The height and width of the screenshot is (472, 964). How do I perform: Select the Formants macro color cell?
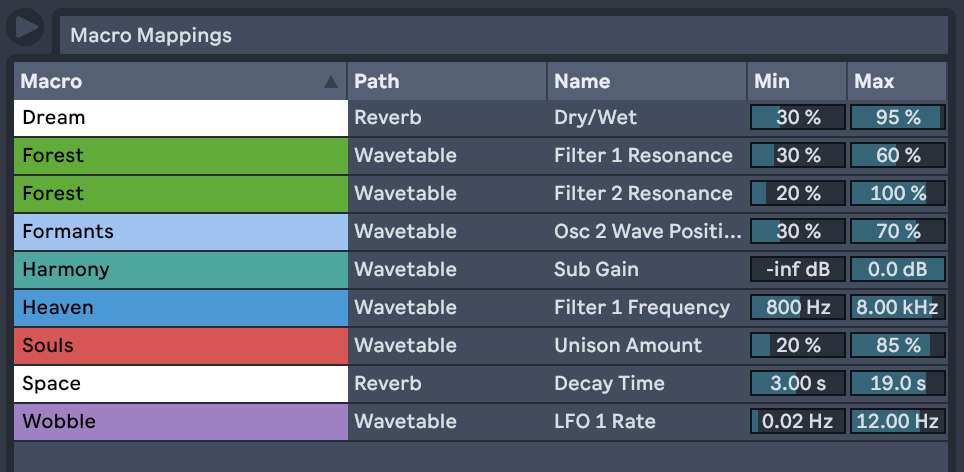(180, 232)
